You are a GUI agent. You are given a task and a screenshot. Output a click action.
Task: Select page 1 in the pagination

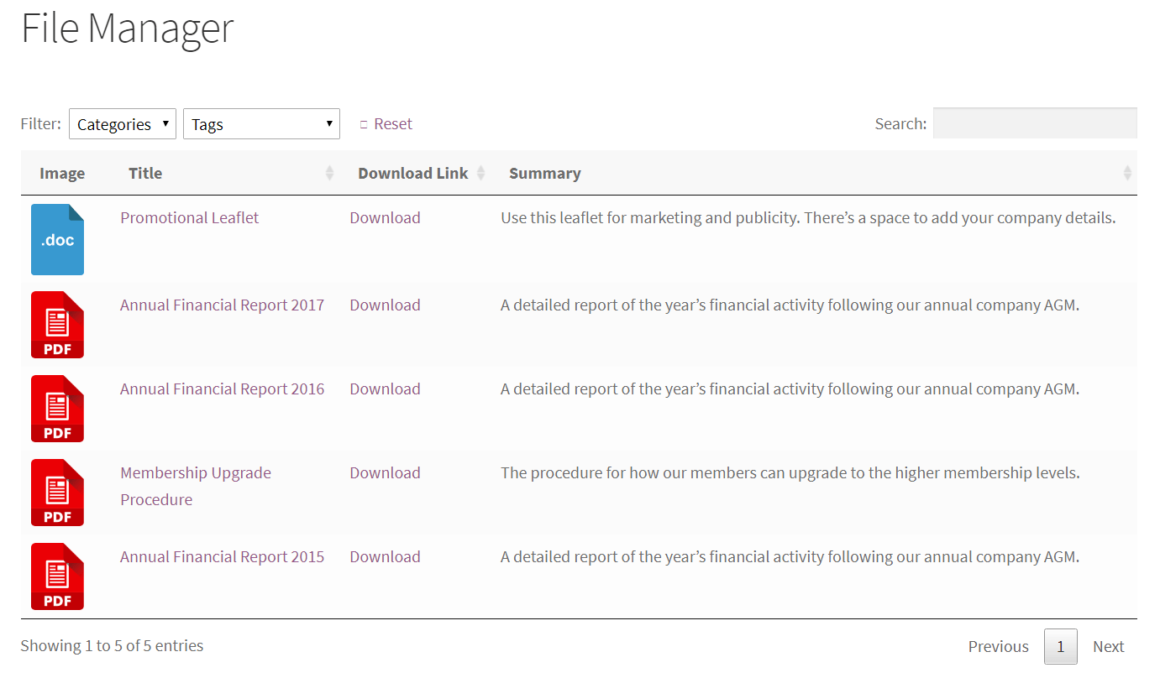tap(1060, 646)
